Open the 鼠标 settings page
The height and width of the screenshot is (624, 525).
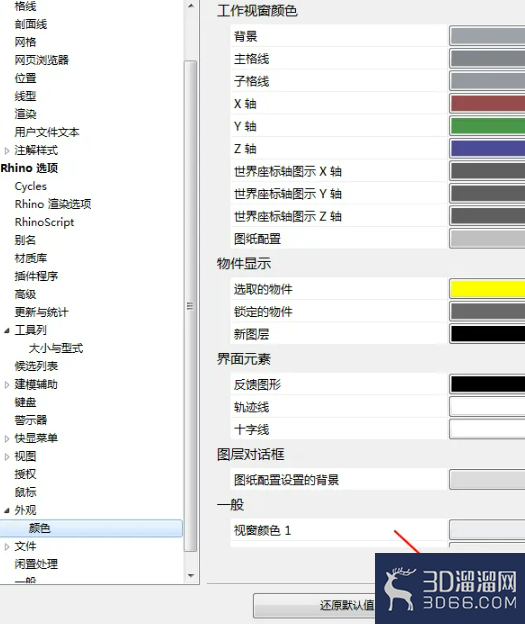pyautogui.click(x=25, y=492)
